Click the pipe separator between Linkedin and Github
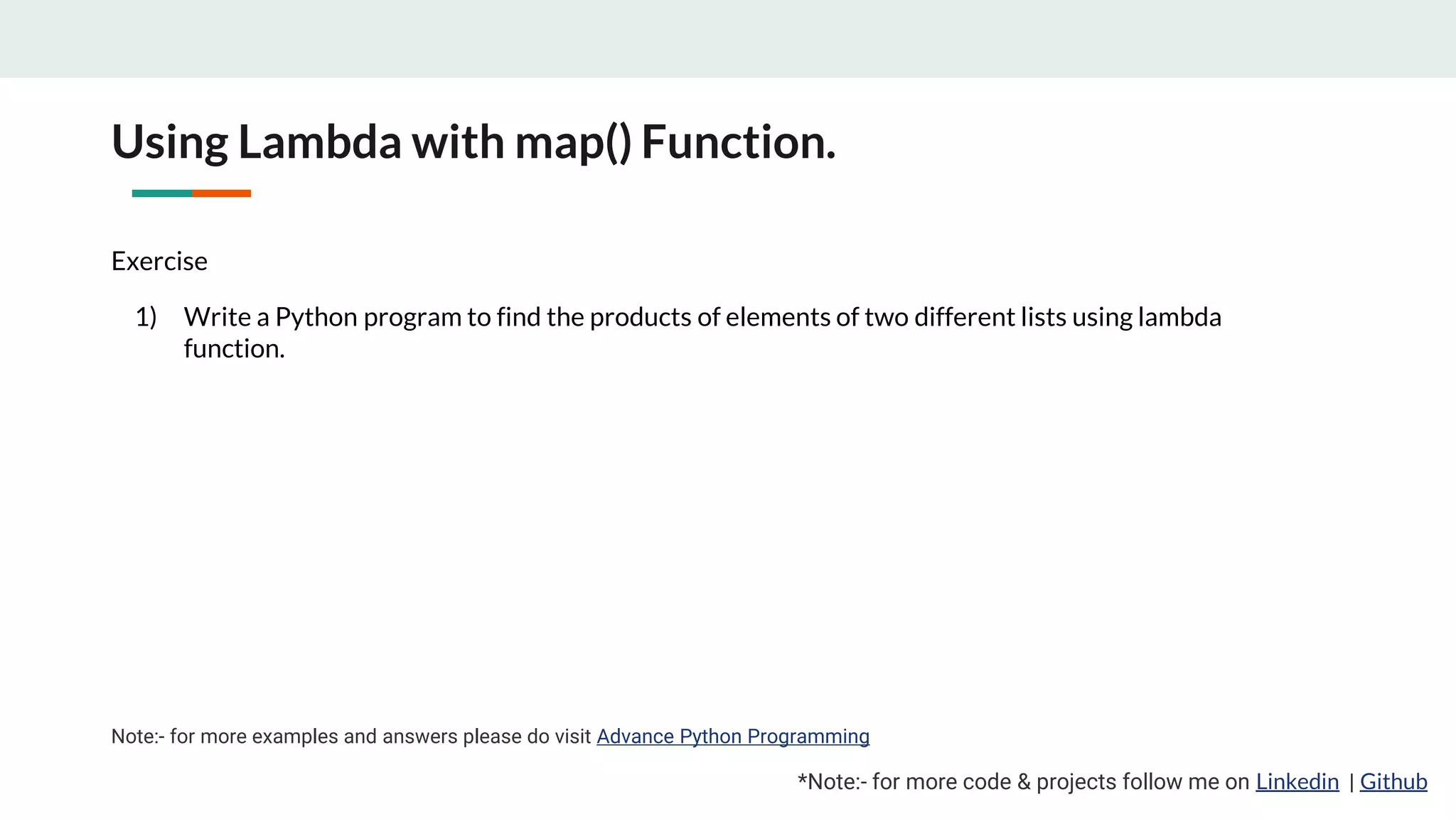This screenshot has height=819, width=1456. click(1351, 782)
